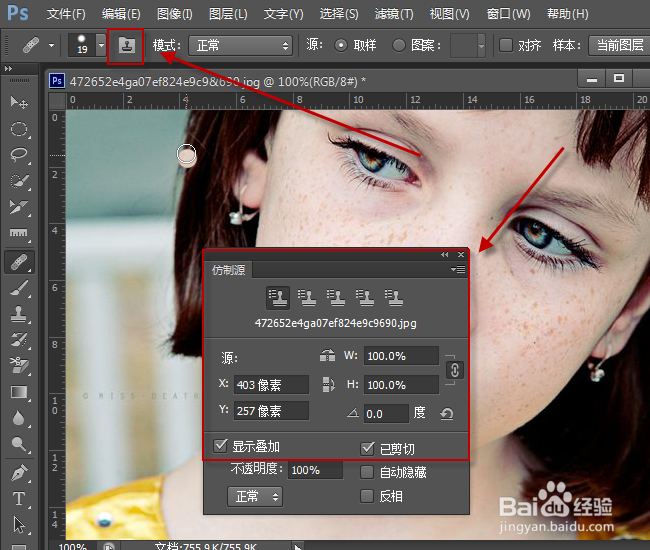Open the 视图(V) menu

point(449,14)
